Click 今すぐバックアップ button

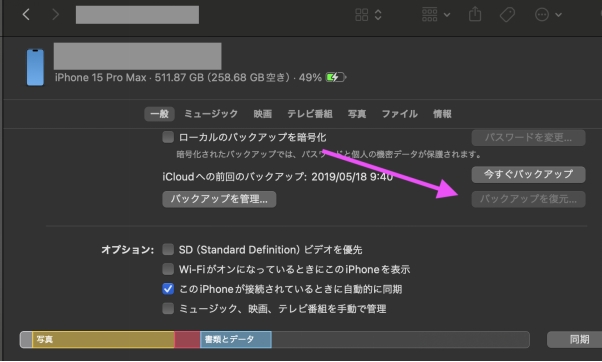coord(528,174)
